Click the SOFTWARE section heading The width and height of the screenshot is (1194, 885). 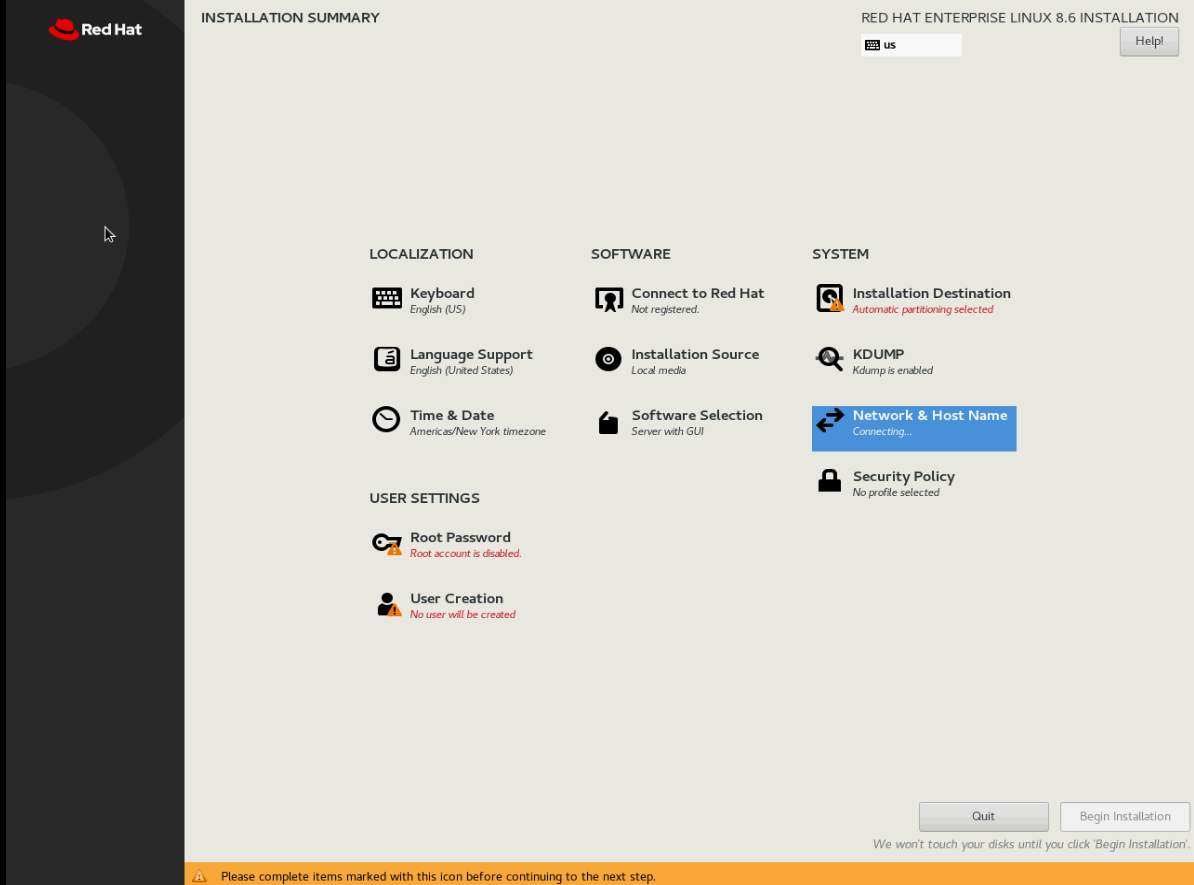click(631, 254)
